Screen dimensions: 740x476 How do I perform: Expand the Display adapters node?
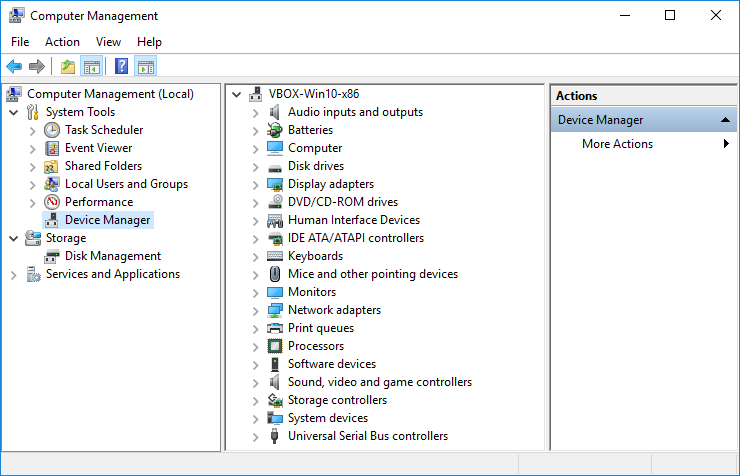[x=256, y=184]
